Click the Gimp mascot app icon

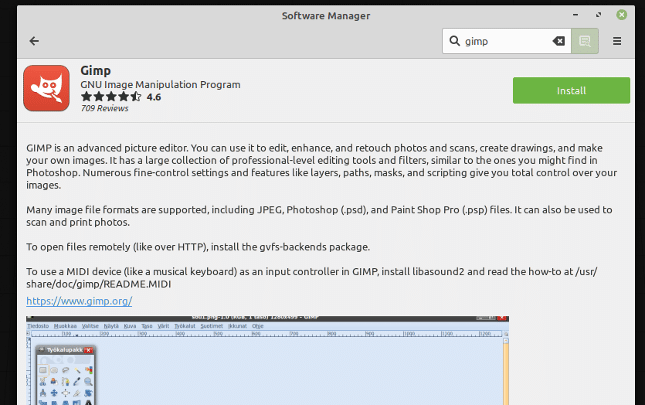(x=46, y=88)
